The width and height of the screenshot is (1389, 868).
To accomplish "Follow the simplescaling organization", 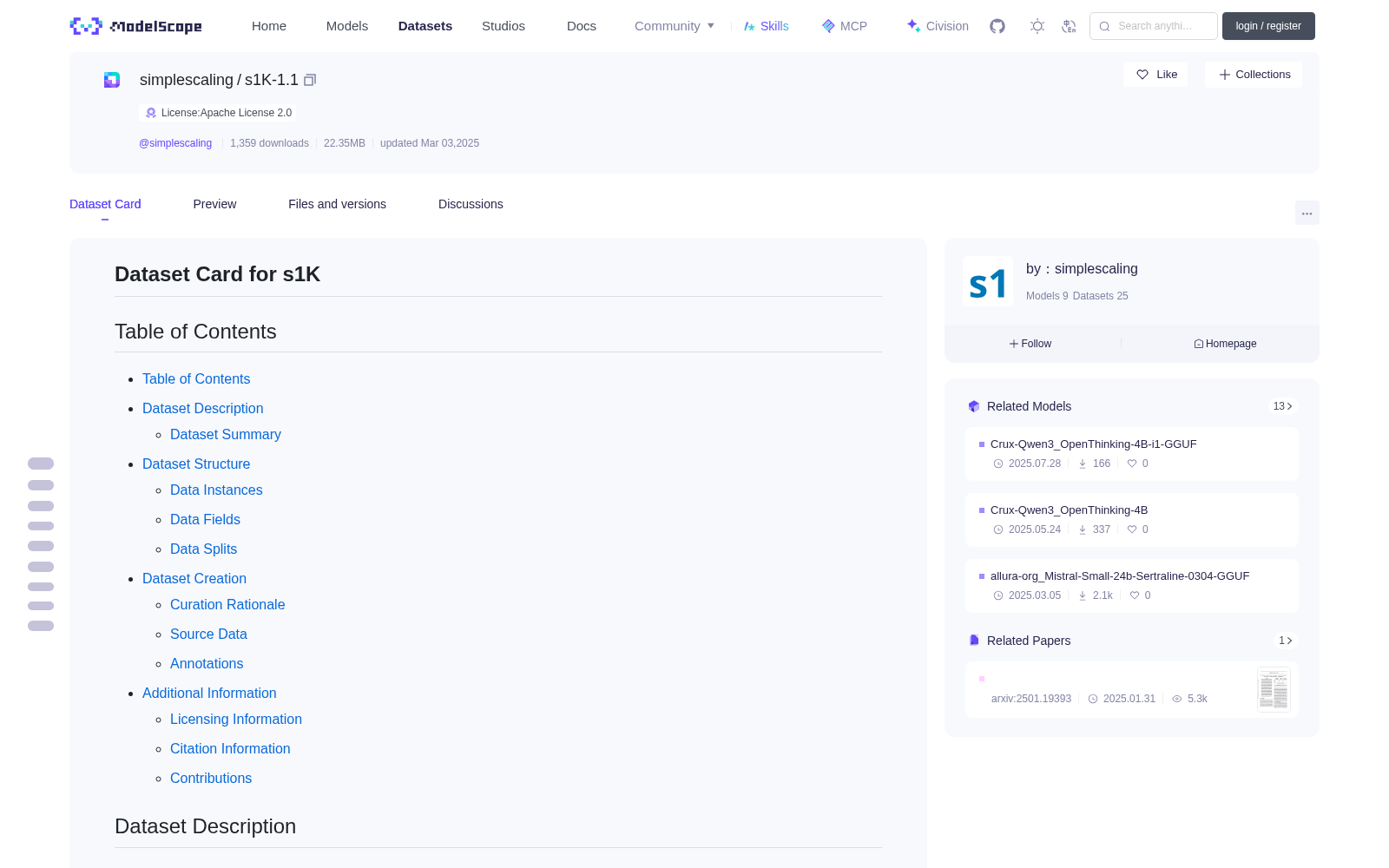I will point(1030,344).
